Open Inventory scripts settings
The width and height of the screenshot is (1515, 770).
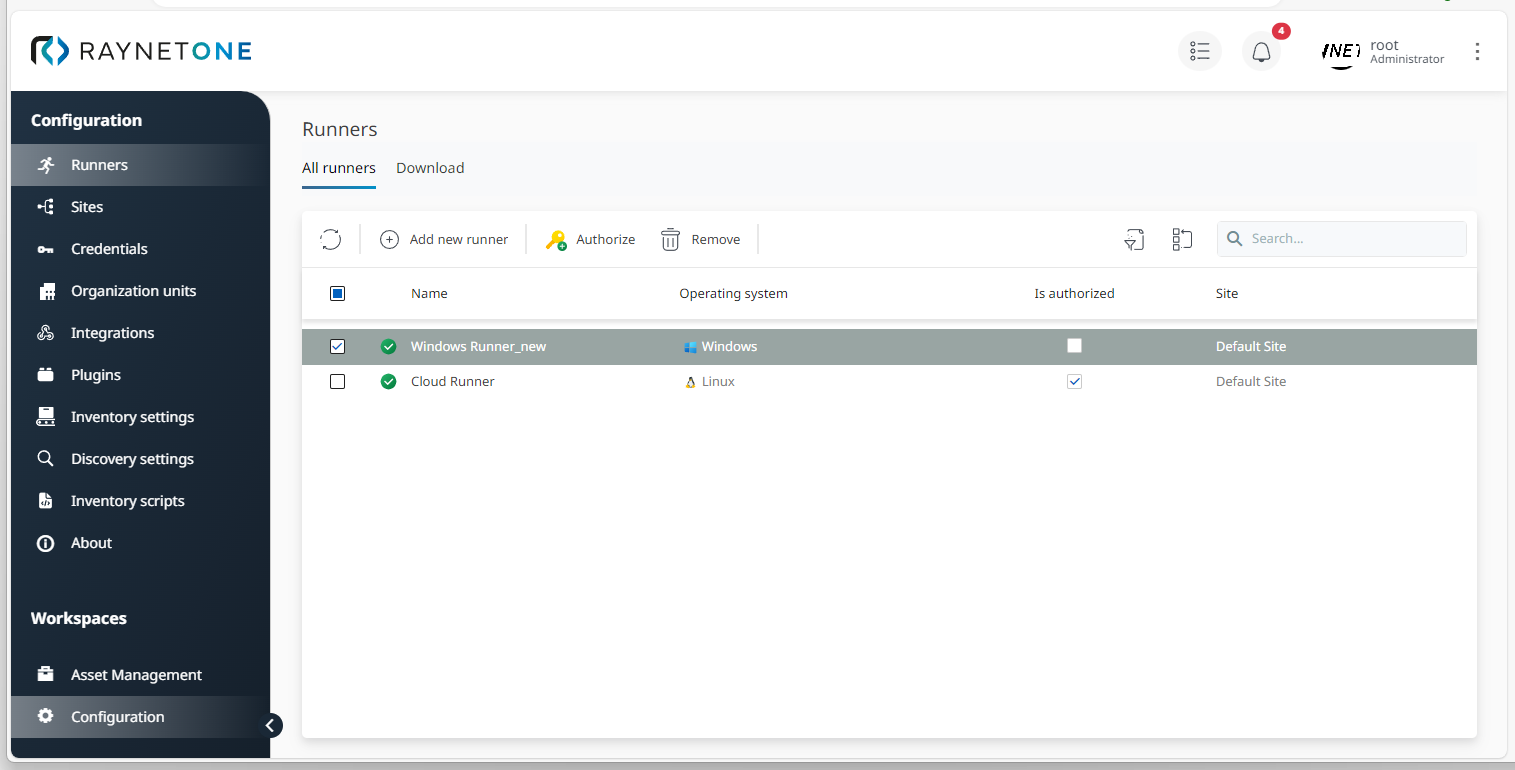click(x=127, y=500)
